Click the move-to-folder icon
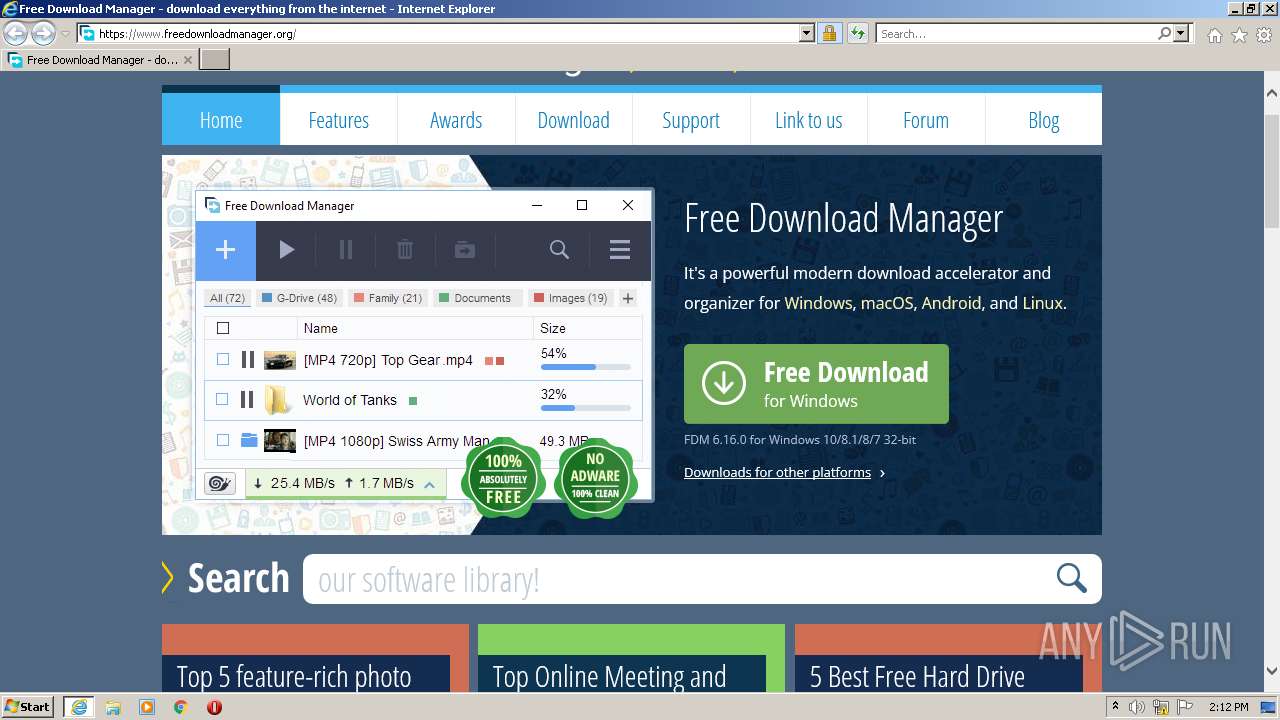The width and height of the screenshot is (1280, 720). pos(465,250)
